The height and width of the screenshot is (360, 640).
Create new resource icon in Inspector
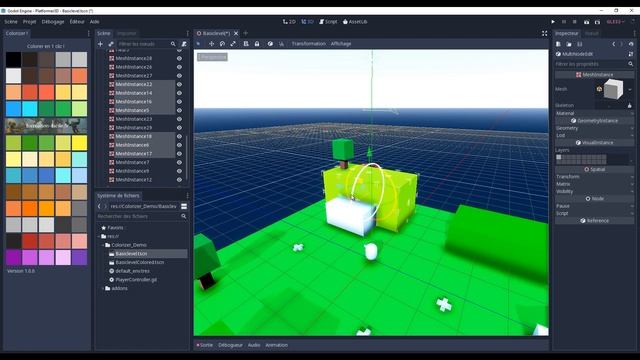(558, 44)
